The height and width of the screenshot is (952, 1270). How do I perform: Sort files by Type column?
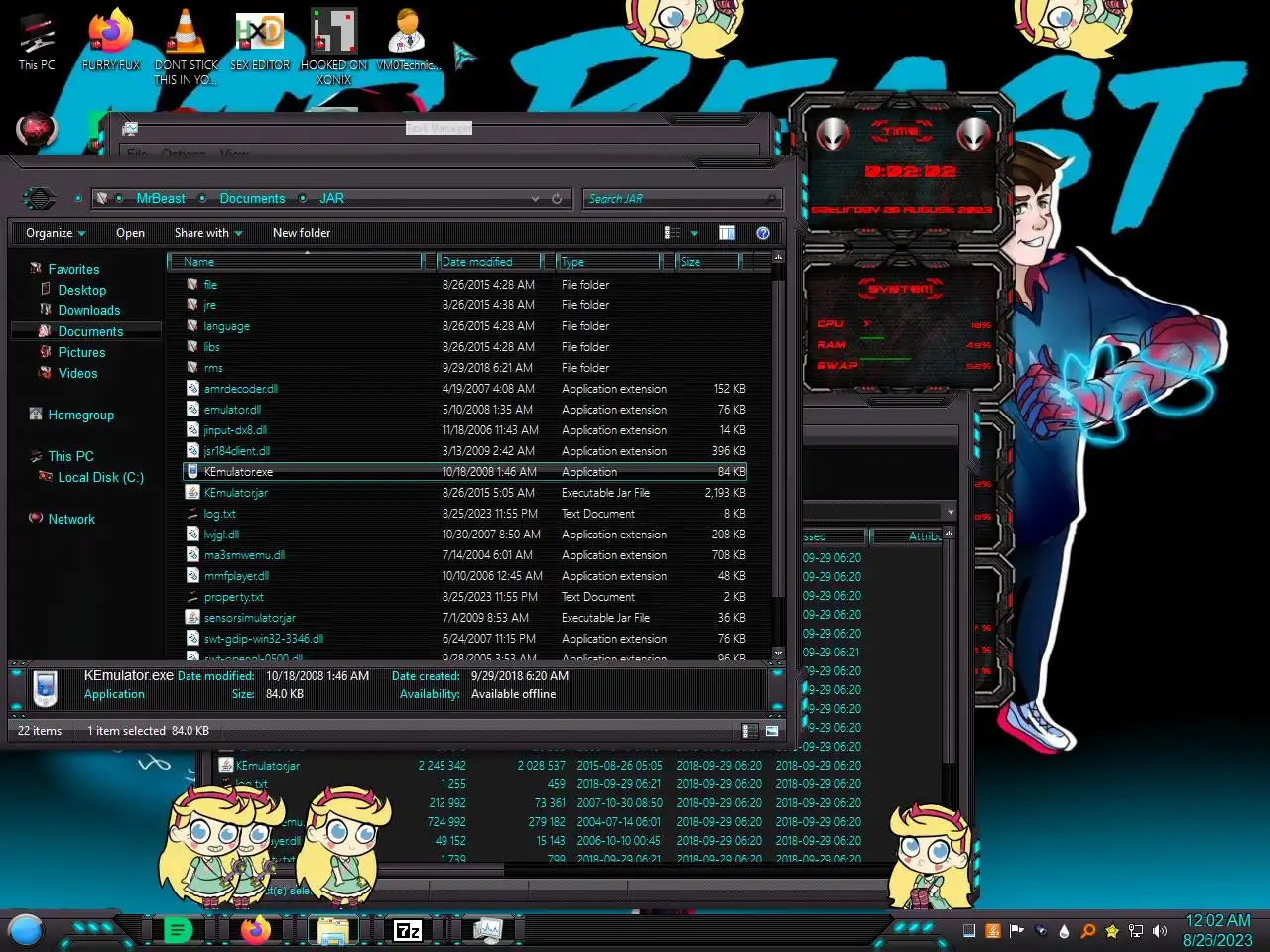click(x=609, y=262)
